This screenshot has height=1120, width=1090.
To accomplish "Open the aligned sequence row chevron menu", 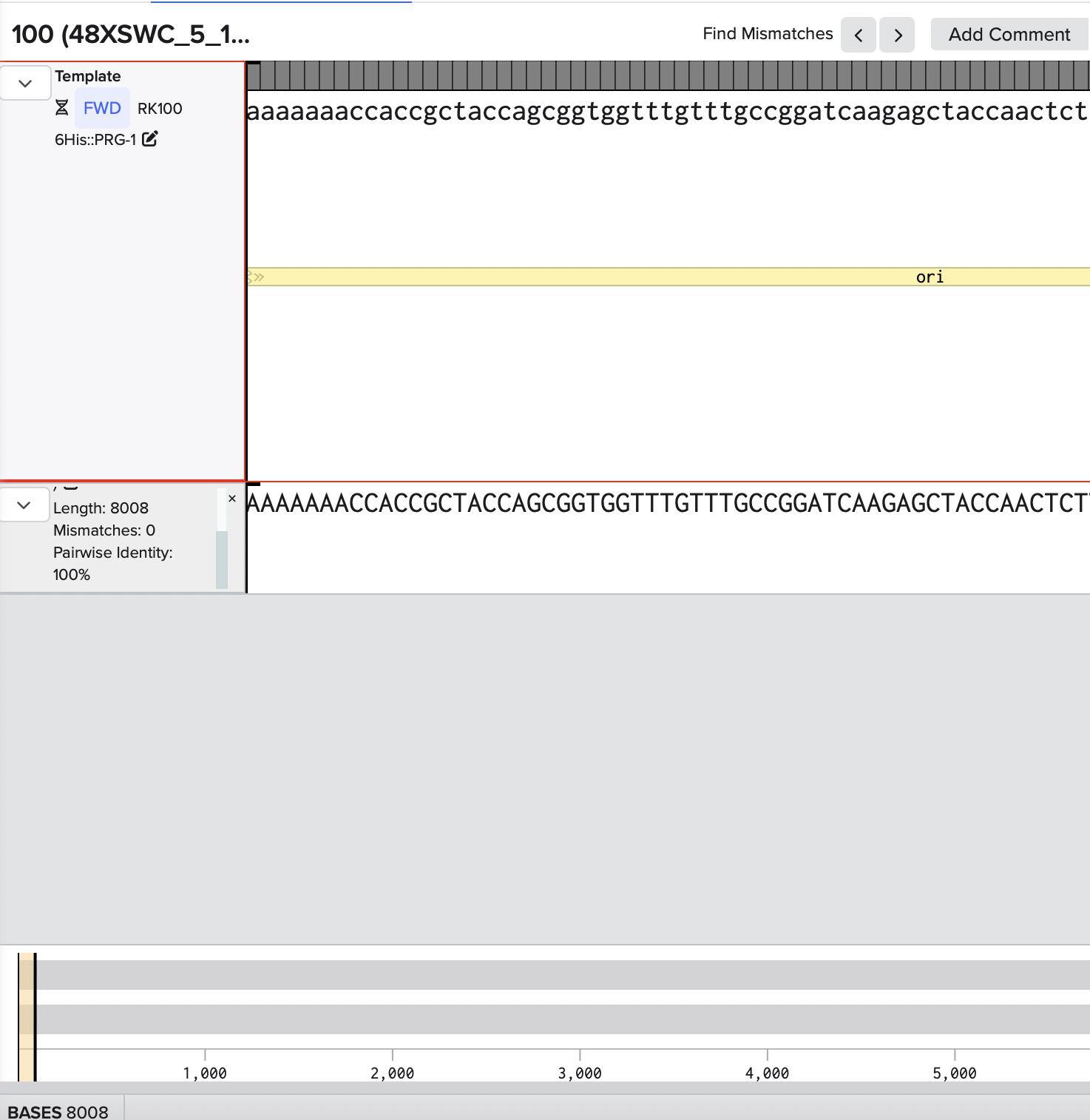I will point(24,505).
